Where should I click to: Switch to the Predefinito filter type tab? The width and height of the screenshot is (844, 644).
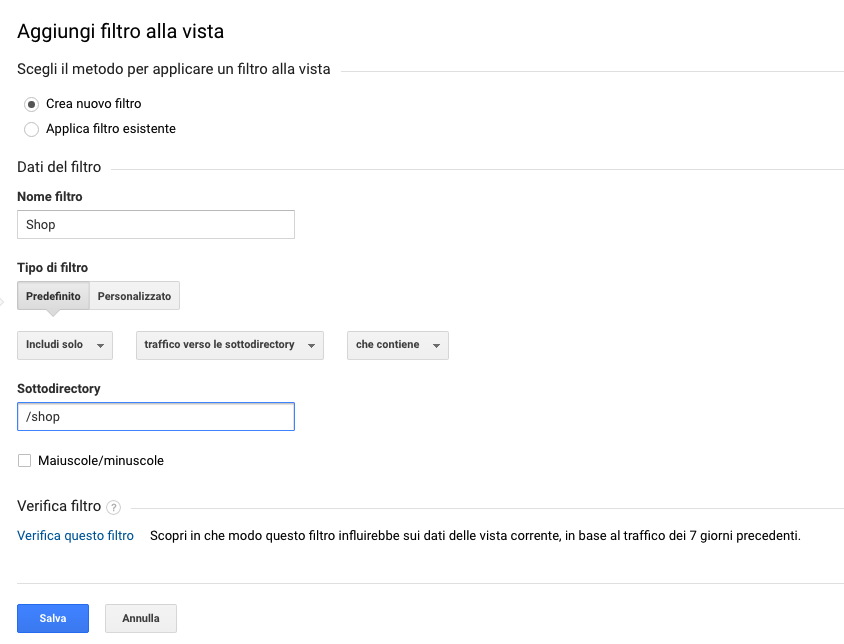tap(53, 296)
